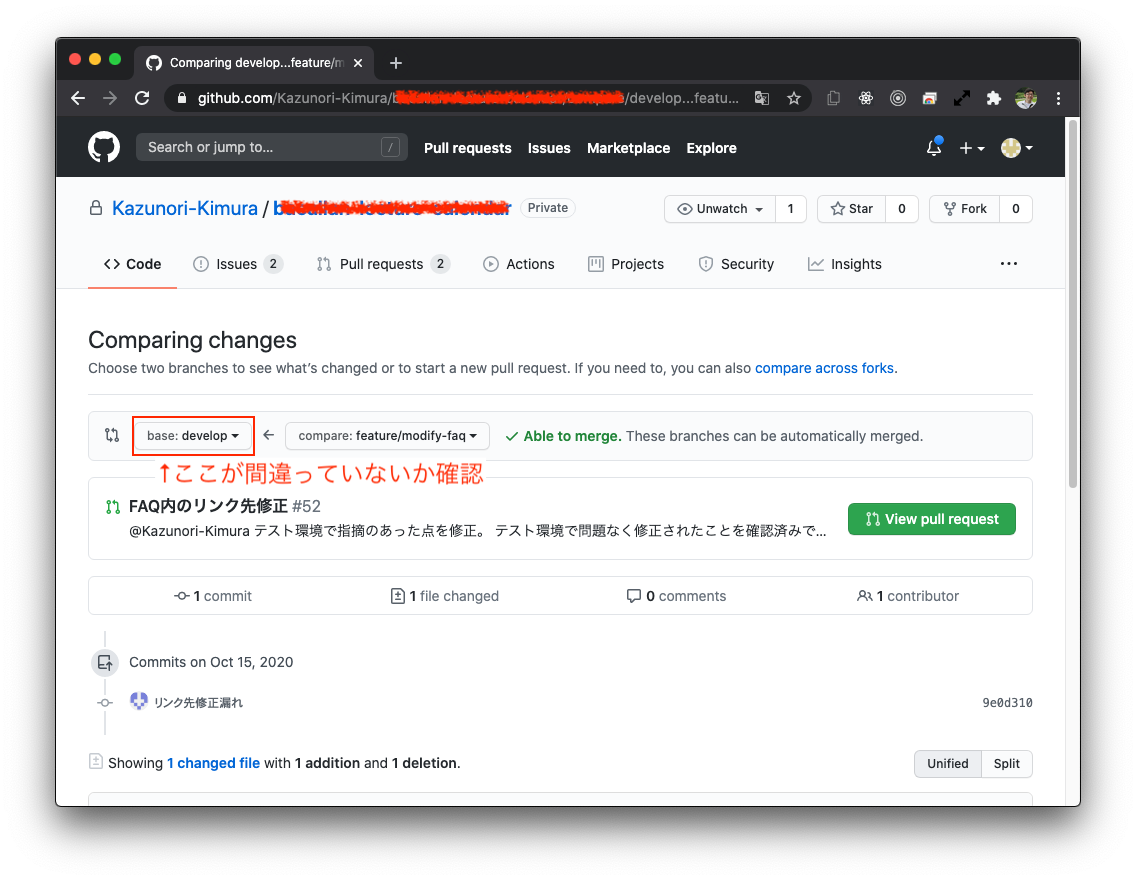Go to Issues in the top navigation
The width and height of the screenshot is (1136, 880).
548,148
